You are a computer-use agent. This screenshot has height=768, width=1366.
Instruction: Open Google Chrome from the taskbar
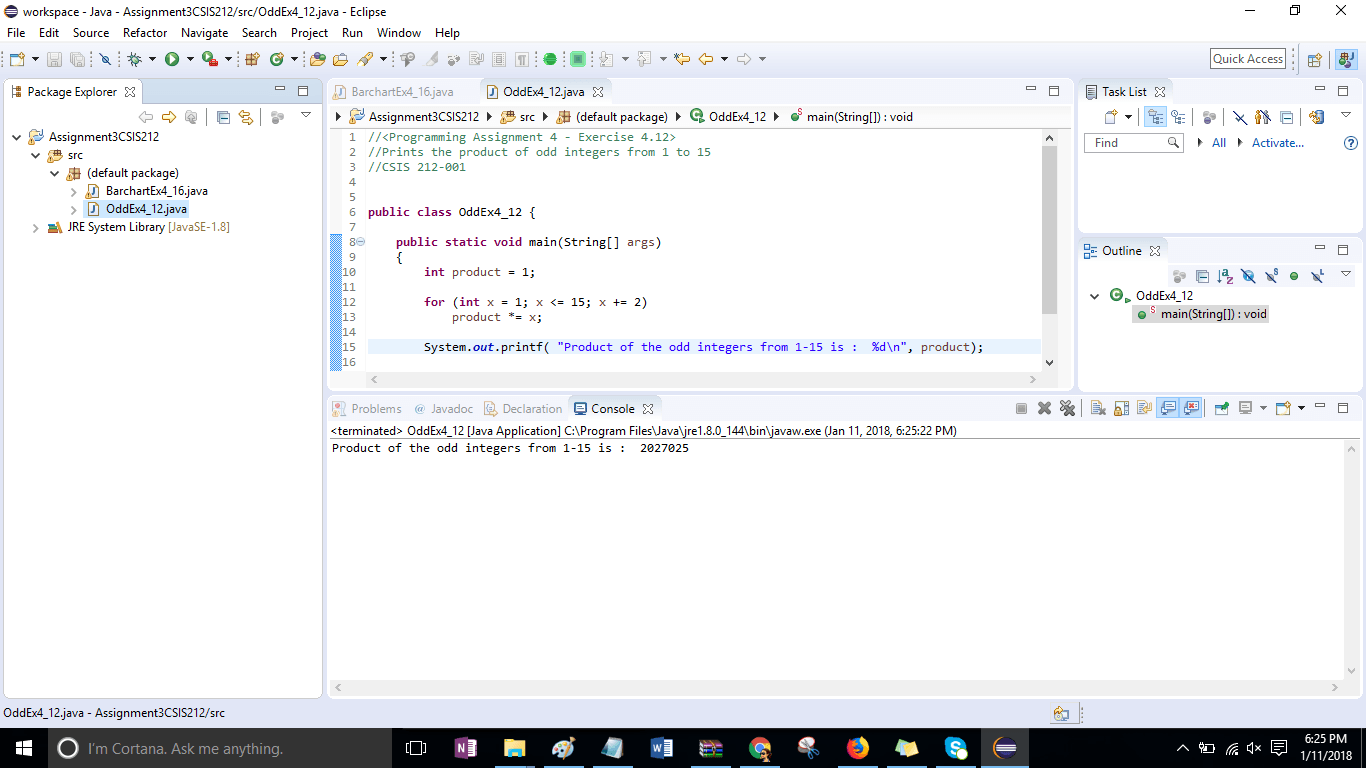tap(760, 748)
